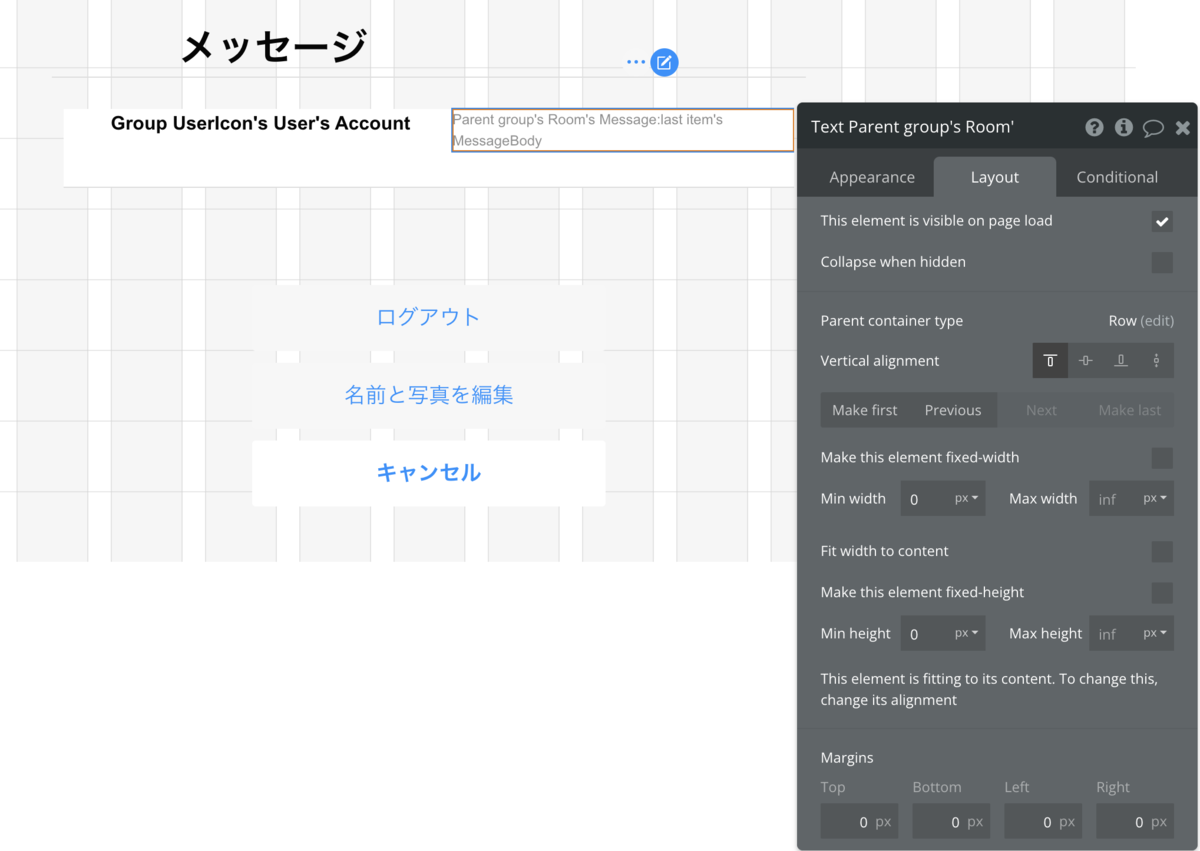Image resolution: width=1200 pixels, height=851 pixels.
Task: Click the panel title 'Text Parent group's Room''
Action: click(912, 127)
